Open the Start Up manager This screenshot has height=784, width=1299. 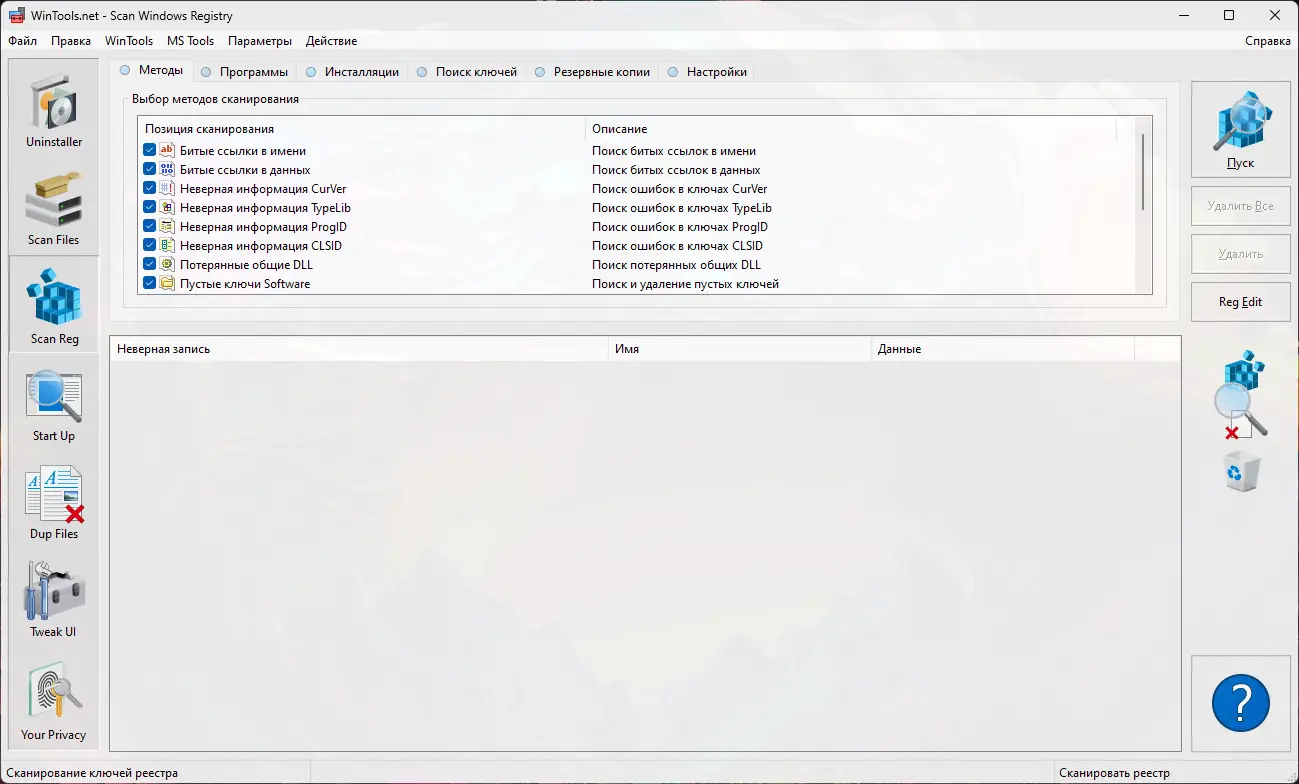[x=54, y=403]
